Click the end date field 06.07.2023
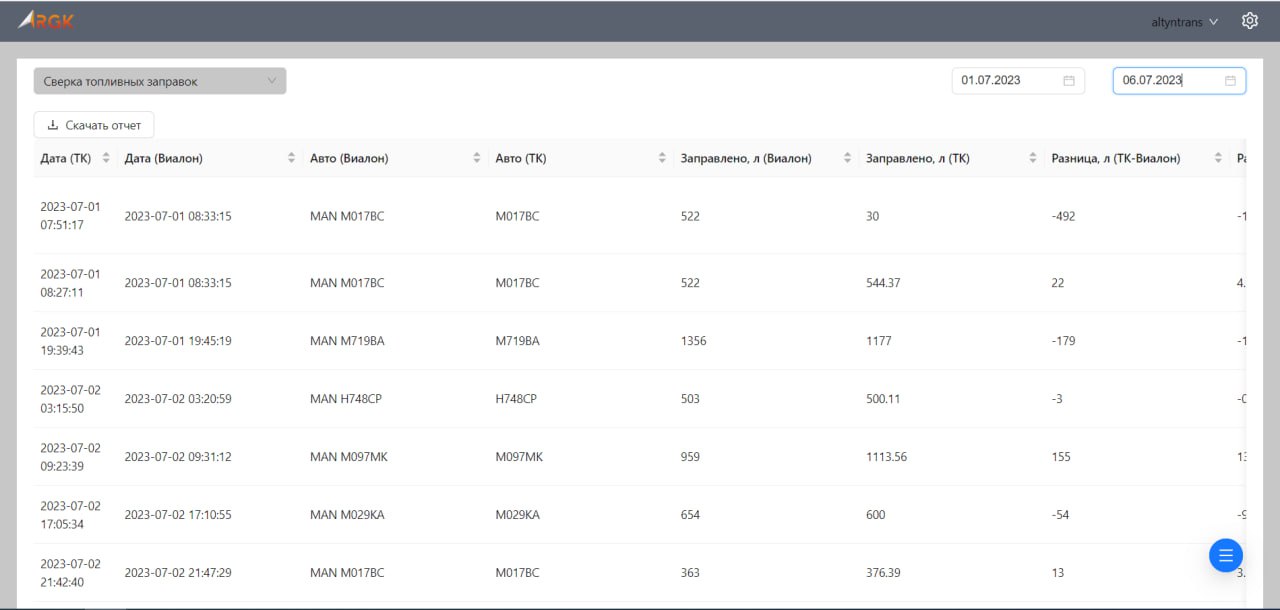1280x610 pixels. click(x=1179, y=80)
